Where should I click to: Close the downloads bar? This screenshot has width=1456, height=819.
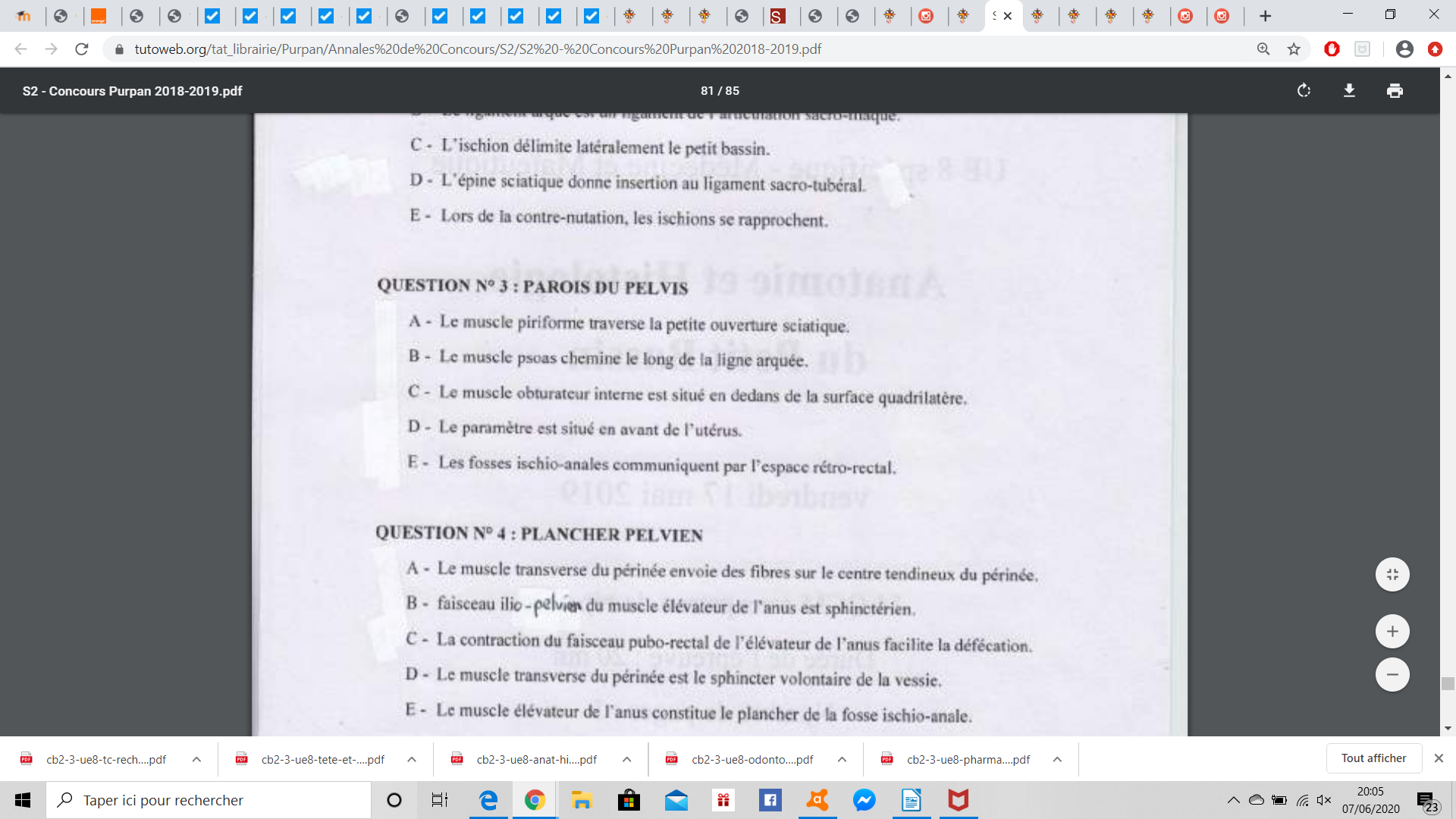coord(1439,758)
